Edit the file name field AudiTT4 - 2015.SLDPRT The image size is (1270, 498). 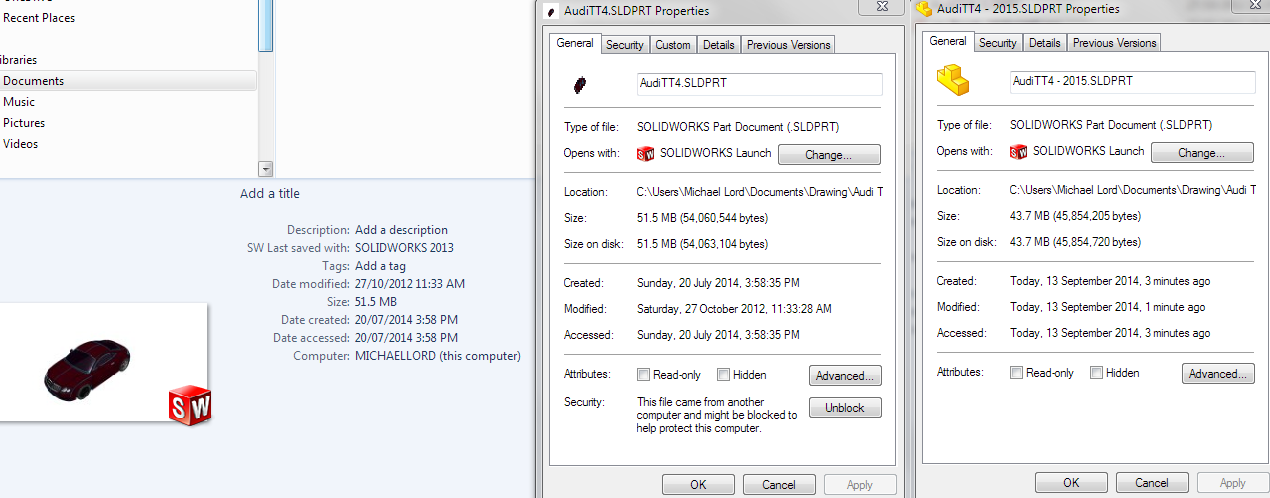pyautogui.click(x=1132, y=82)
